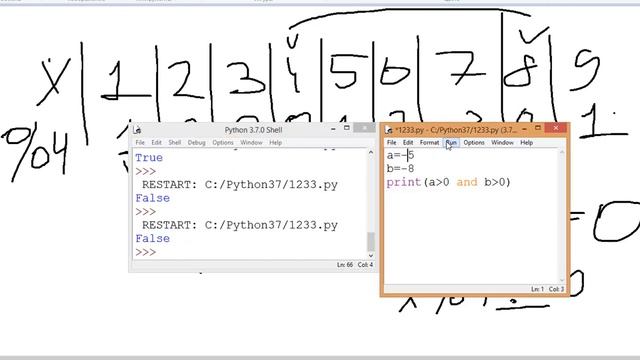This screenshot has height=360, width=640.
Task: Click the last 'False' output in Shell
Action: pyautogui.click(x=153, y=238)
